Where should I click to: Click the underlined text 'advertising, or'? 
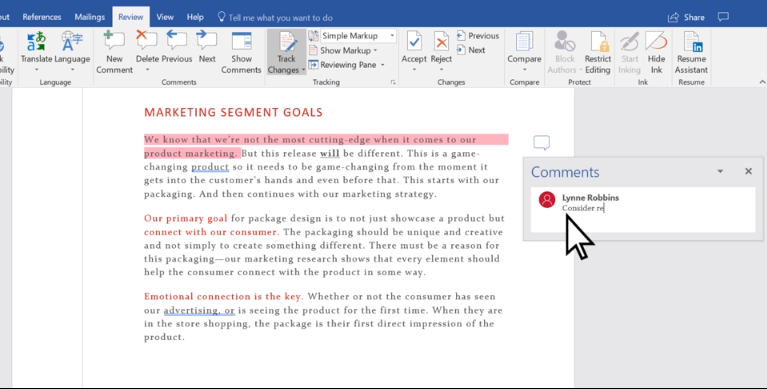pos(199,310)
